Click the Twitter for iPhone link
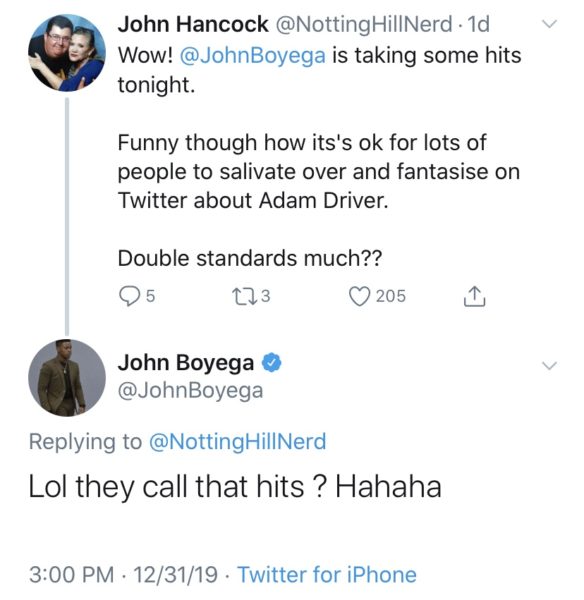The height and width of the screenshot is (600, 584). pos(327,574)
